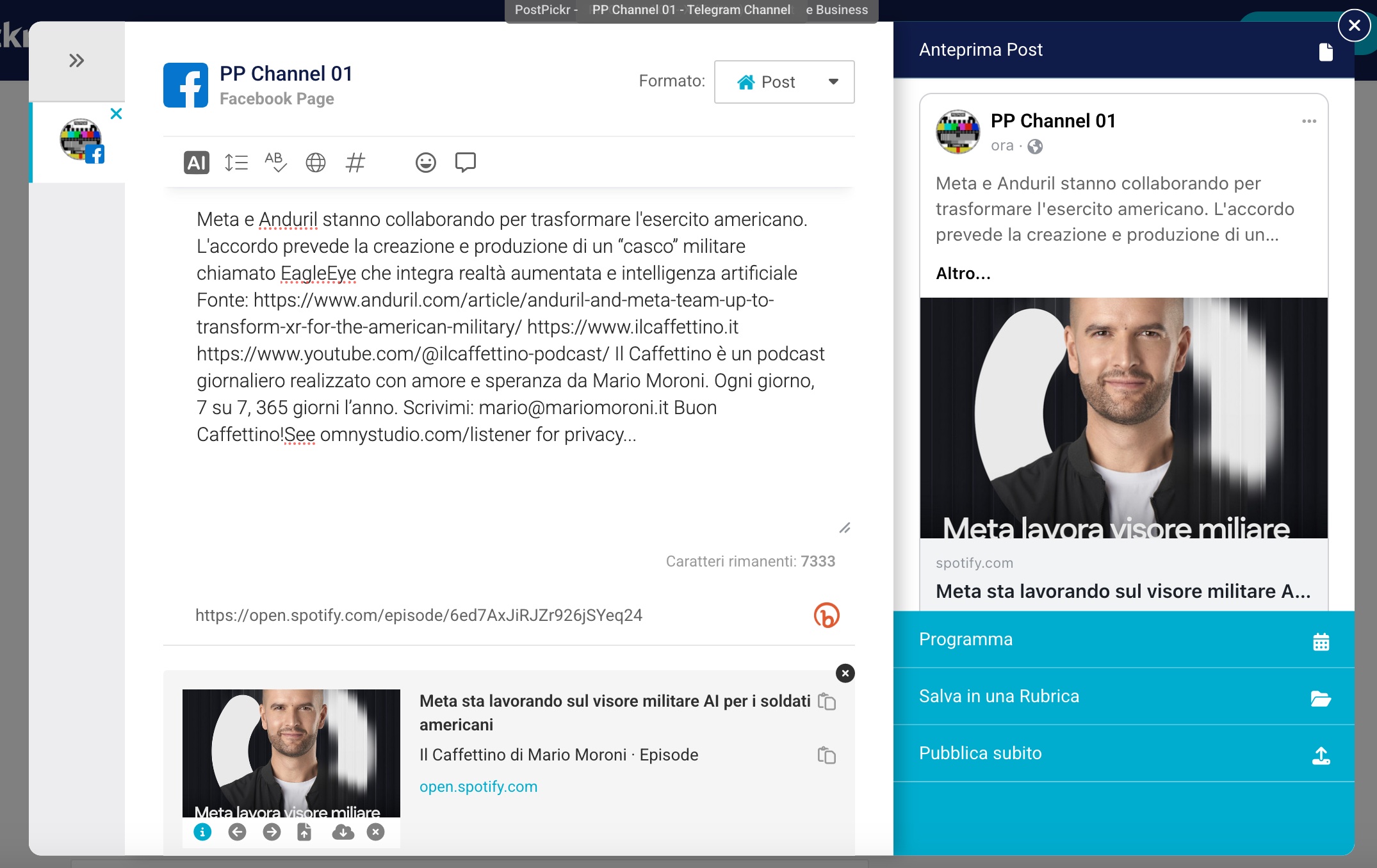Expand the sidebar with double chevron icon
Image resolution: width=1377 pixels, height=868 pixels.
(x=76, y=61)
